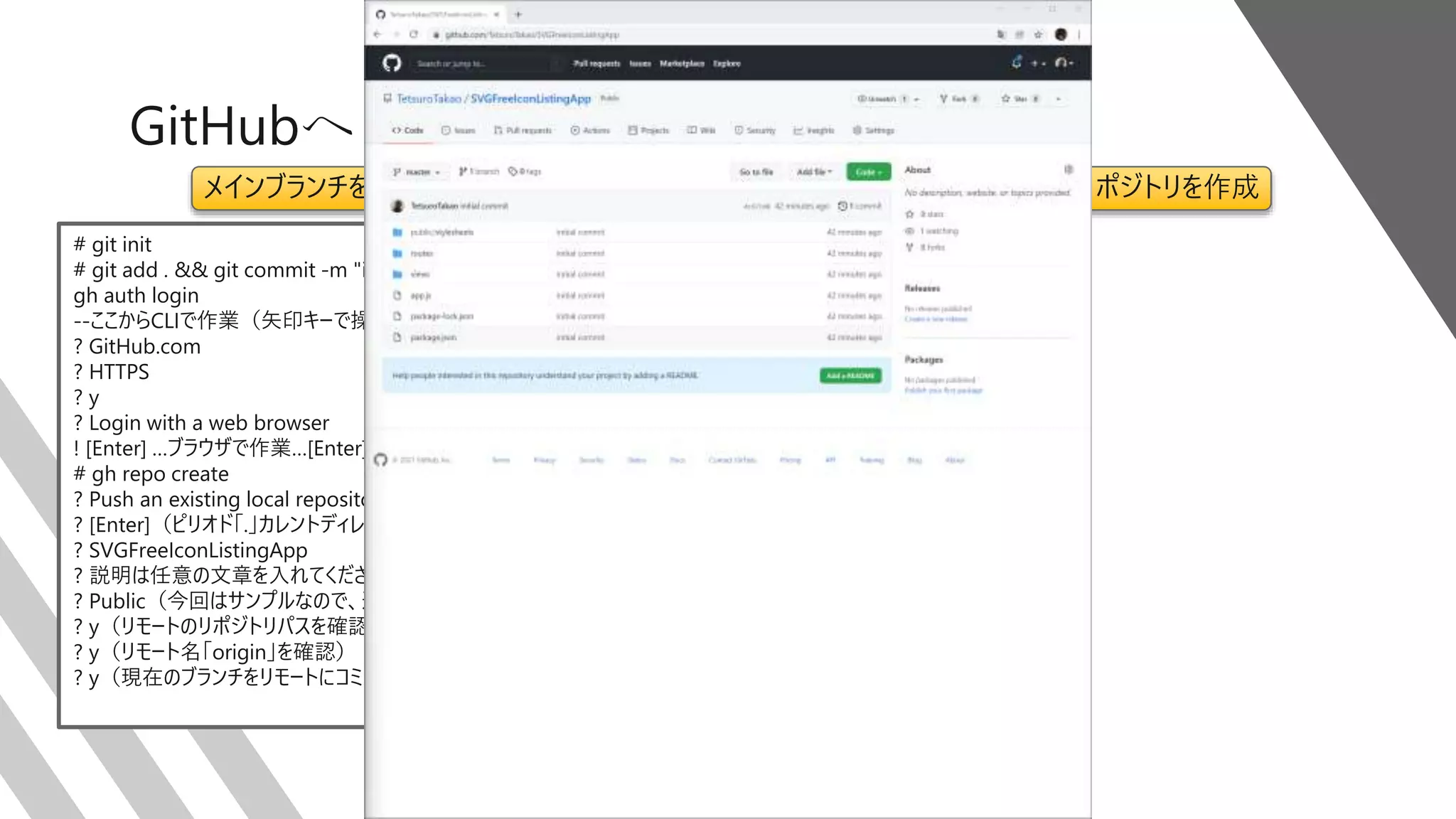Reload the page with the refresh icon
The image size is (1456, 819).
(x=414, y=34)
